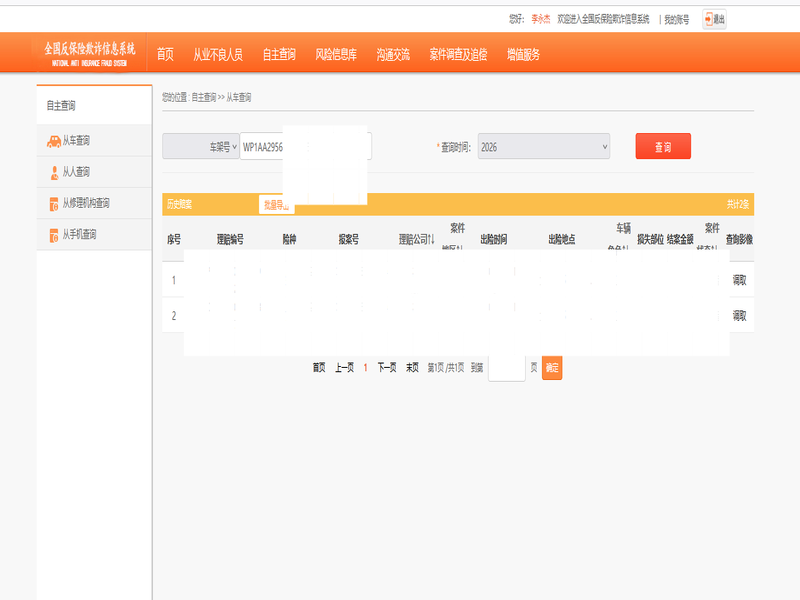This screenshot has width=800, height=600.
Task: Click 理赔编号 column header
Action: tap(230, 239)
